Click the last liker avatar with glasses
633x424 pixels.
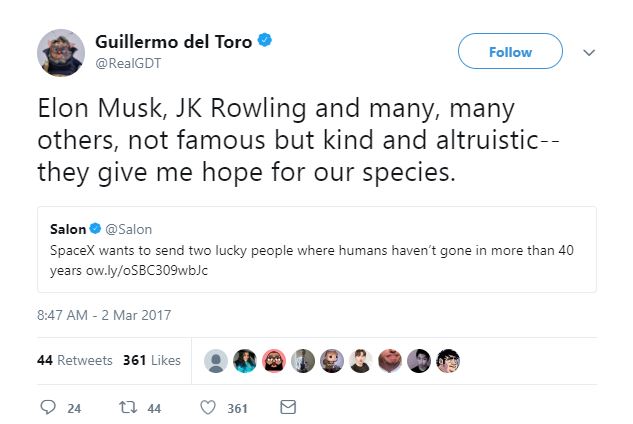point(449,361)
